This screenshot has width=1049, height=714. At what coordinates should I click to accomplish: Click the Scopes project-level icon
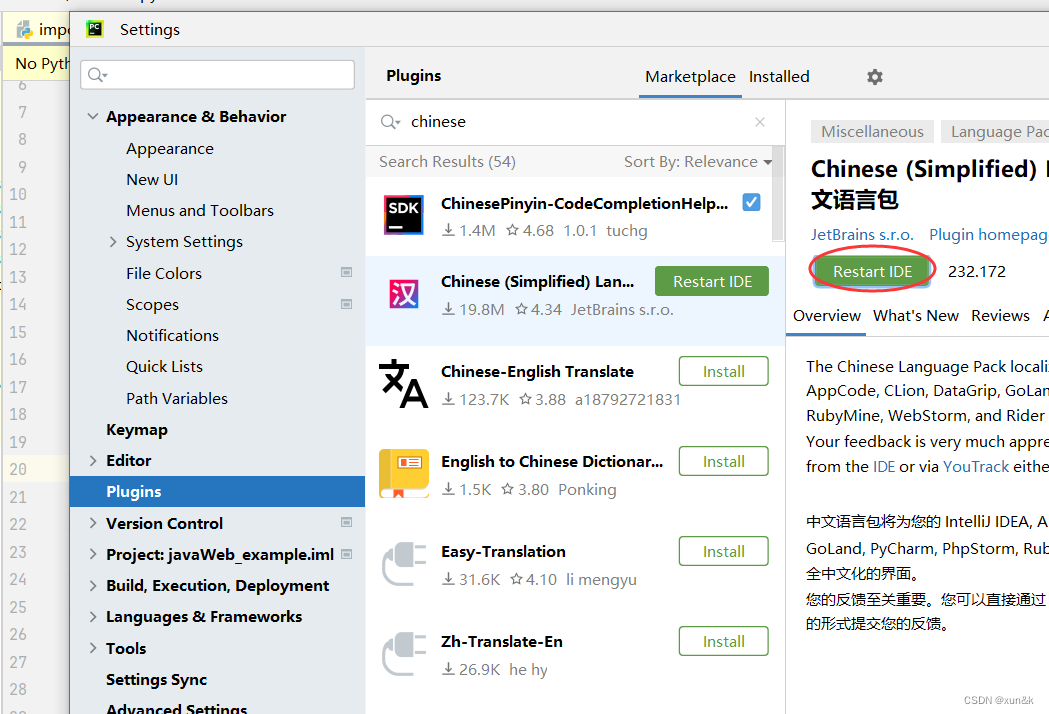(347, 304)
